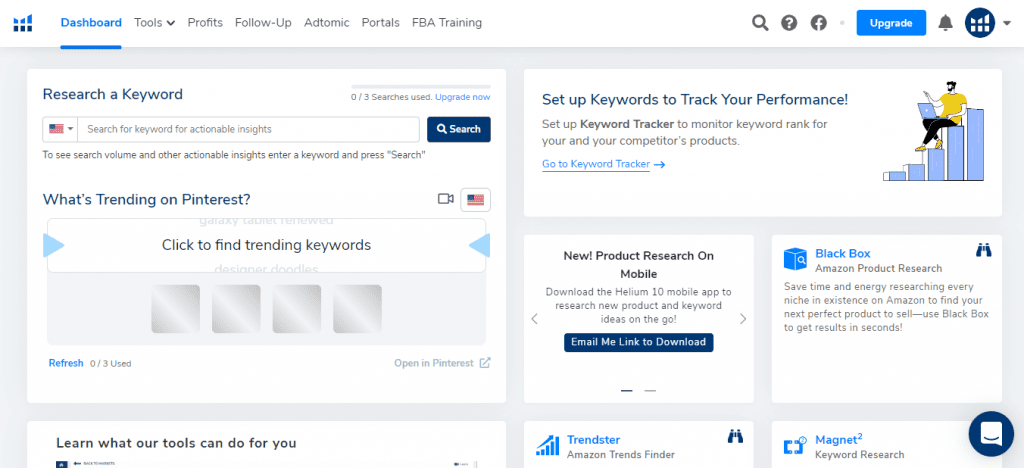Click the Magnet keyword research icon
The height and width of the screenshot is (468, 1024).
click(x=796, y=446)
